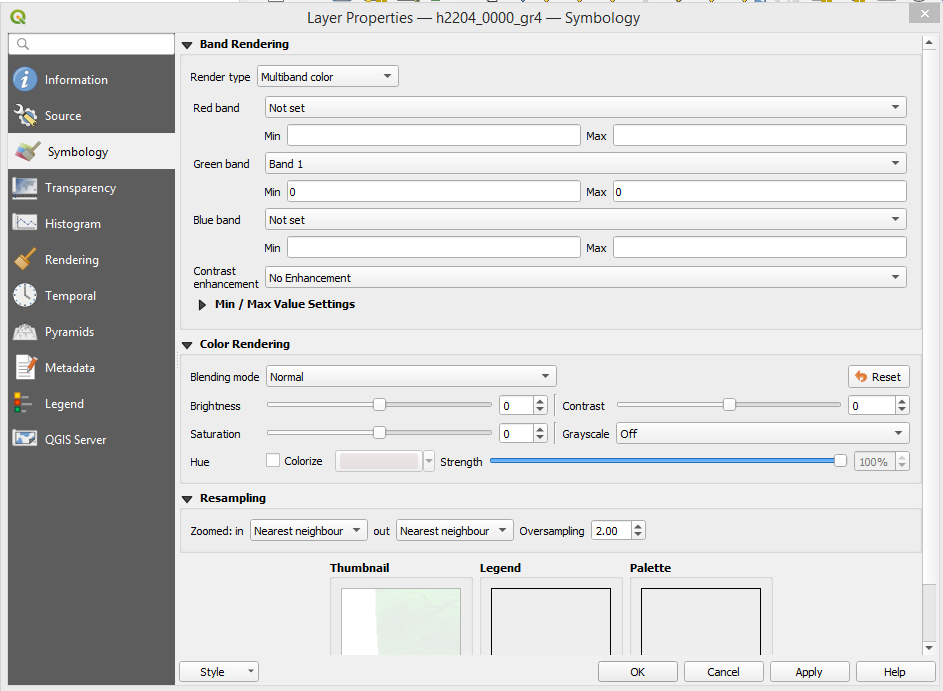
Task: Open the Grayscale dropdown
Action: point(762,434)
